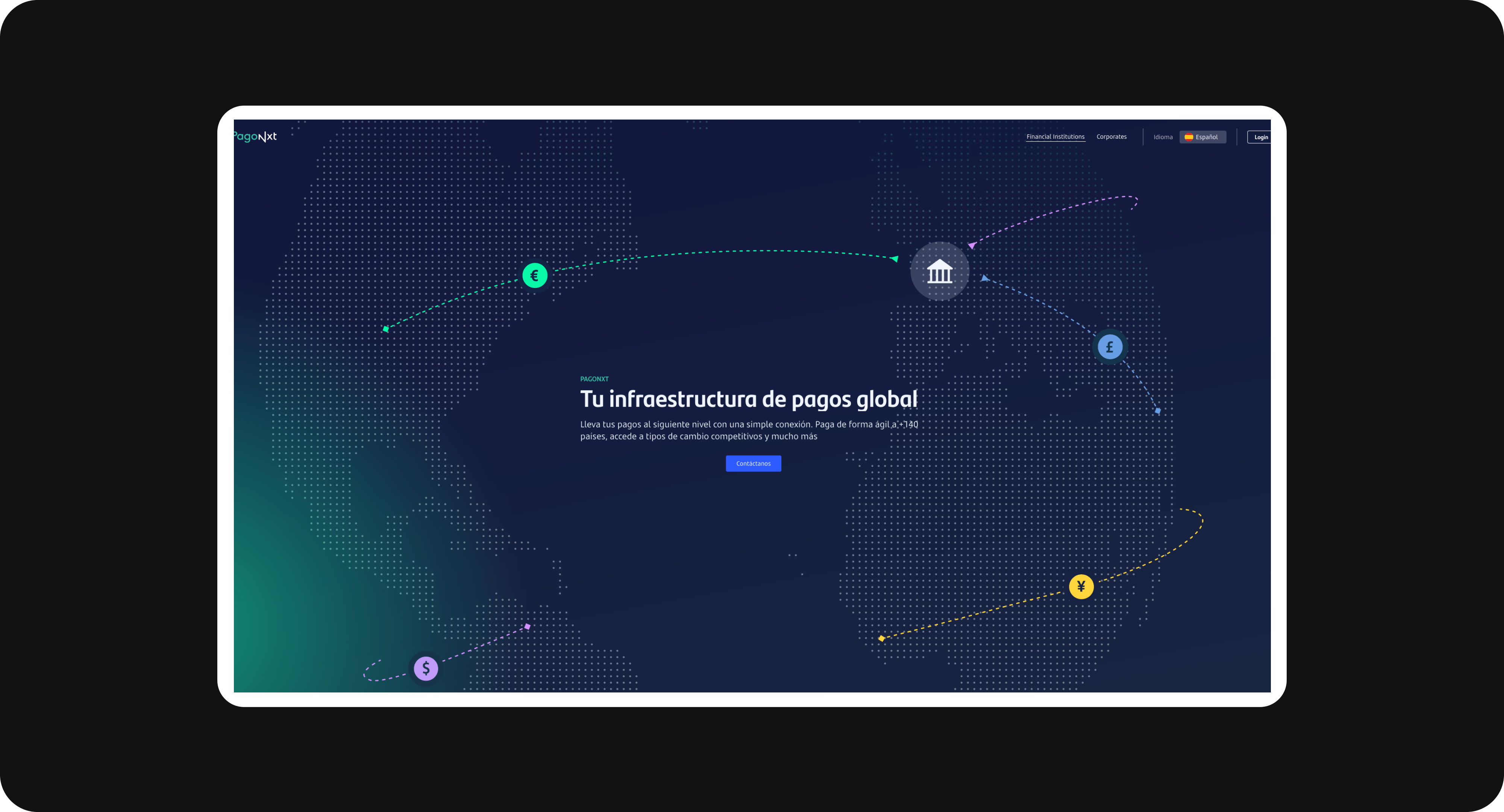Click the purple arrowhead above the bank

972,246
